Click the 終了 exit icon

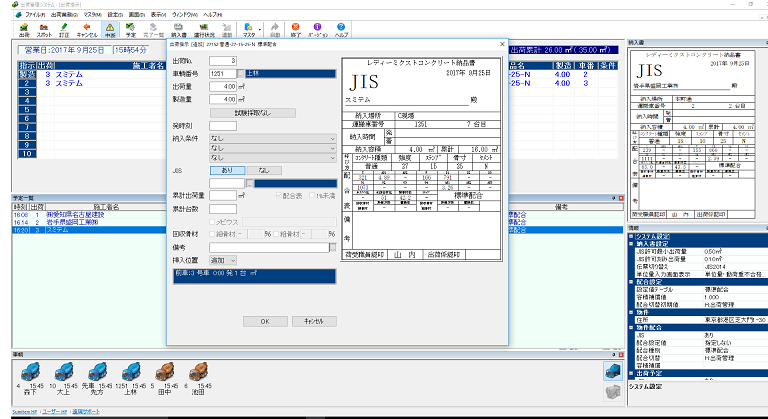(x=295, y=30)
